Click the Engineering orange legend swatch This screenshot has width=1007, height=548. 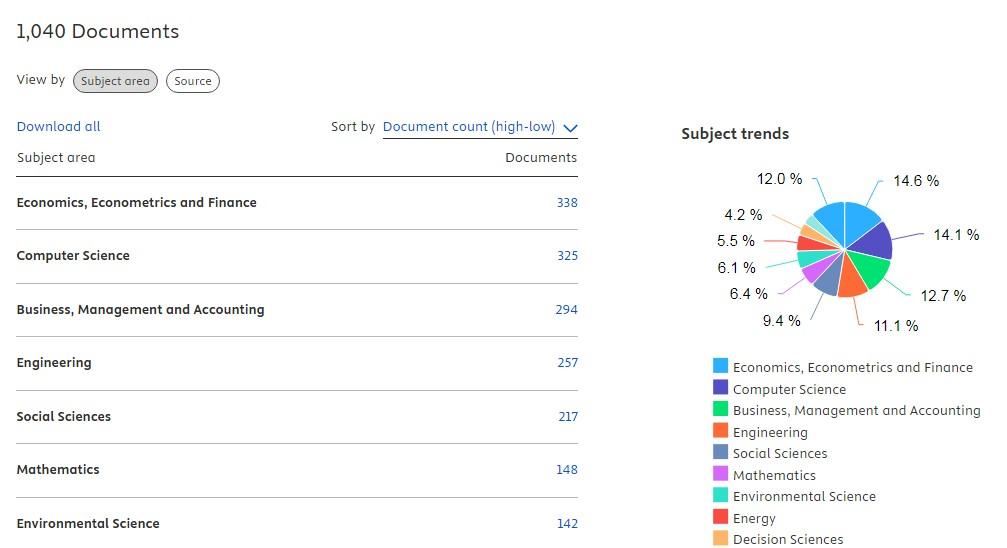coord(721,430)
